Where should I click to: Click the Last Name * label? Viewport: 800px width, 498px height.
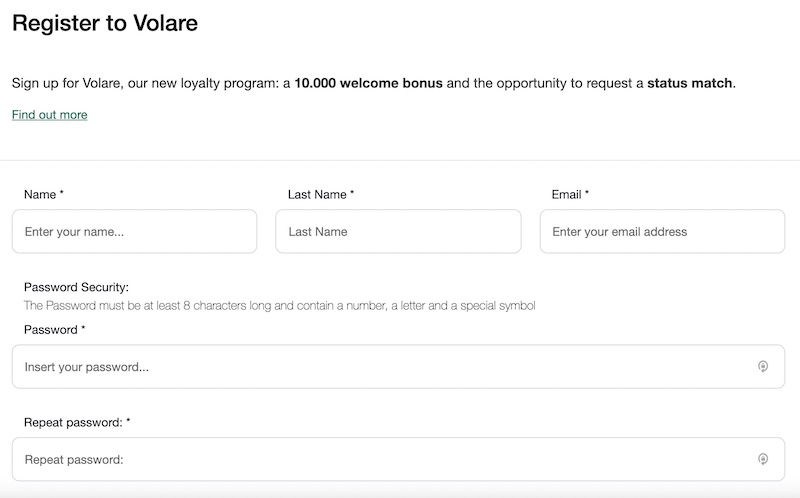[321, 194]
